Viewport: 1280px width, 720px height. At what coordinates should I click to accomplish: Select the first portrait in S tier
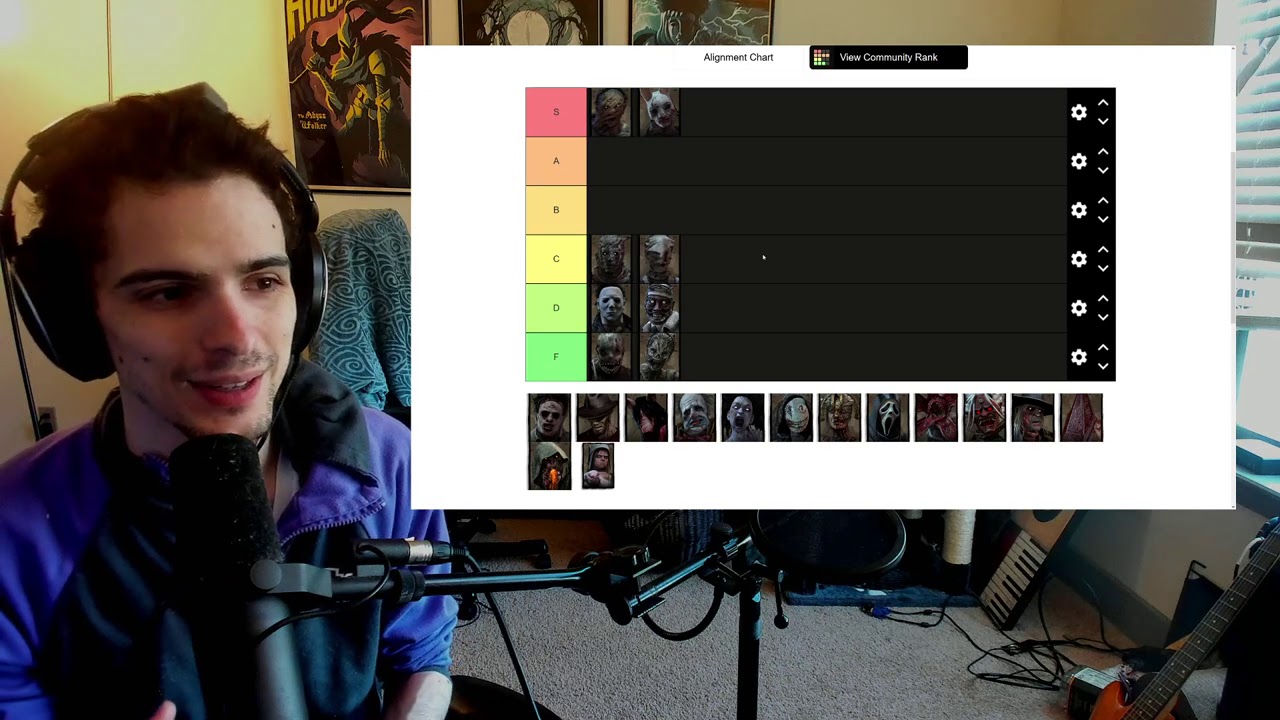click(x=611, y=112)
